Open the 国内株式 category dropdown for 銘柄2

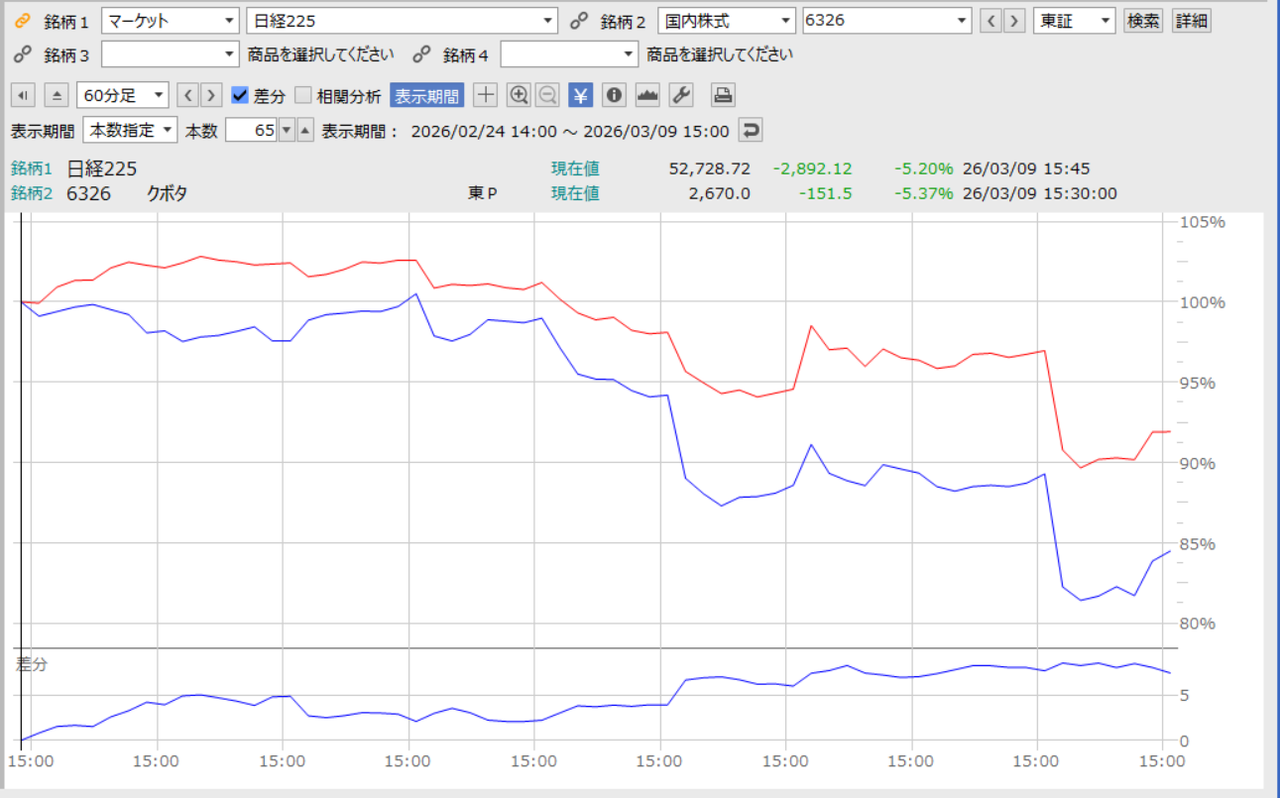coord(727,21)
